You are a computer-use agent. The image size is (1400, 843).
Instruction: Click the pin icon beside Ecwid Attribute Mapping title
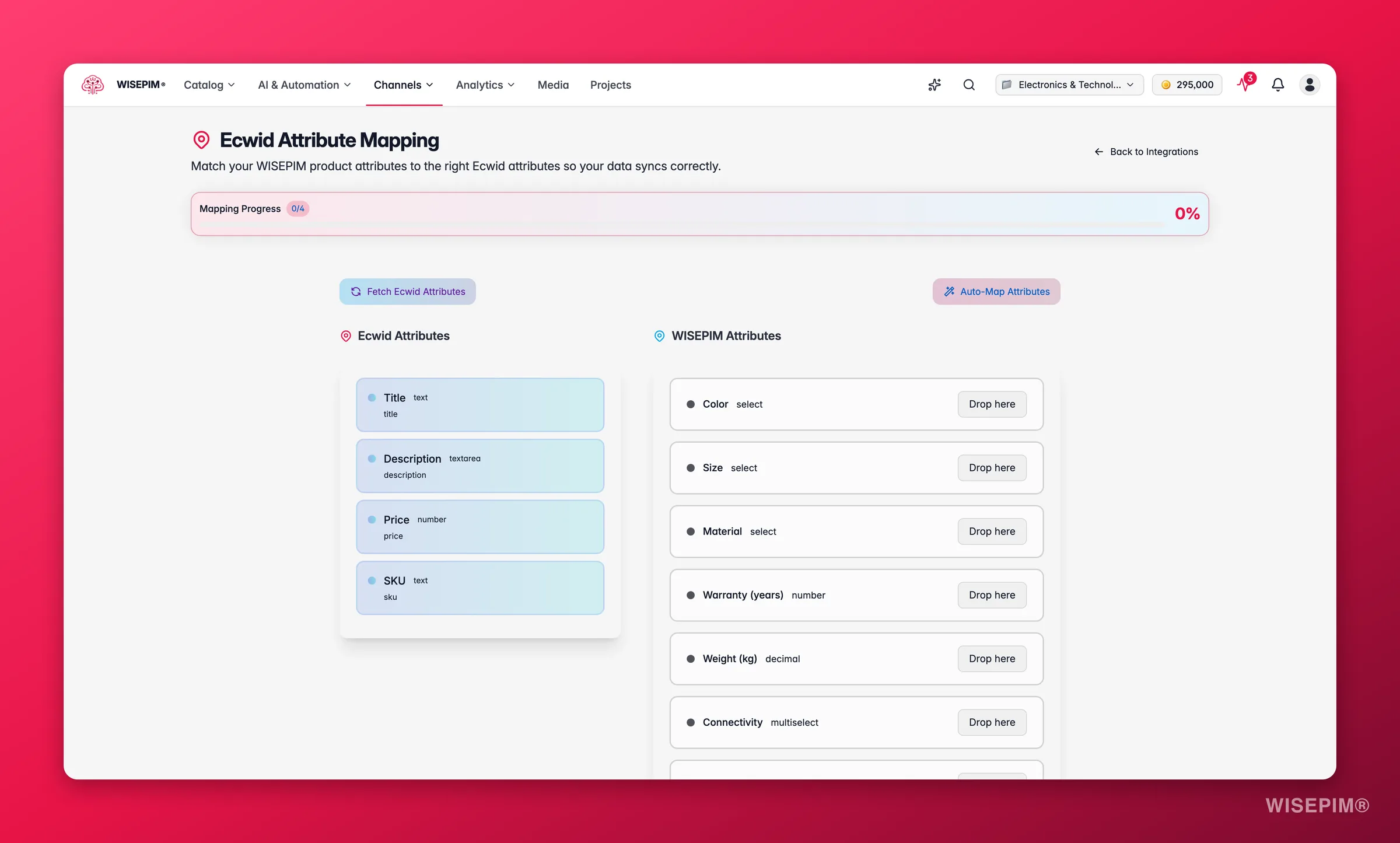pyautogui.click(x=201, y=140)
